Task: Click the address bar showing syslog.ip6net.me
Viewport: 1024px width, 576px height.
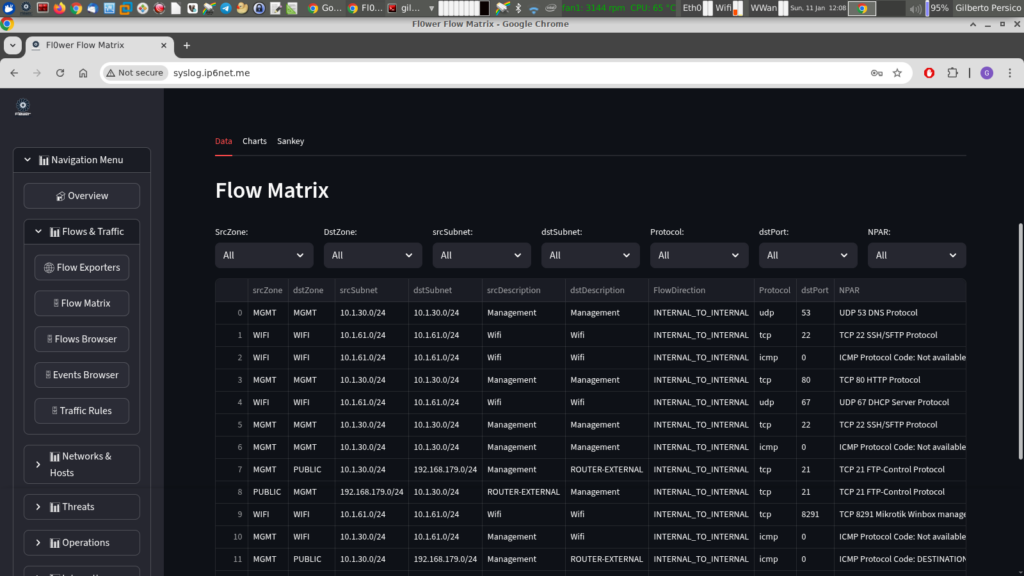Action: click(x=500, y=73)
